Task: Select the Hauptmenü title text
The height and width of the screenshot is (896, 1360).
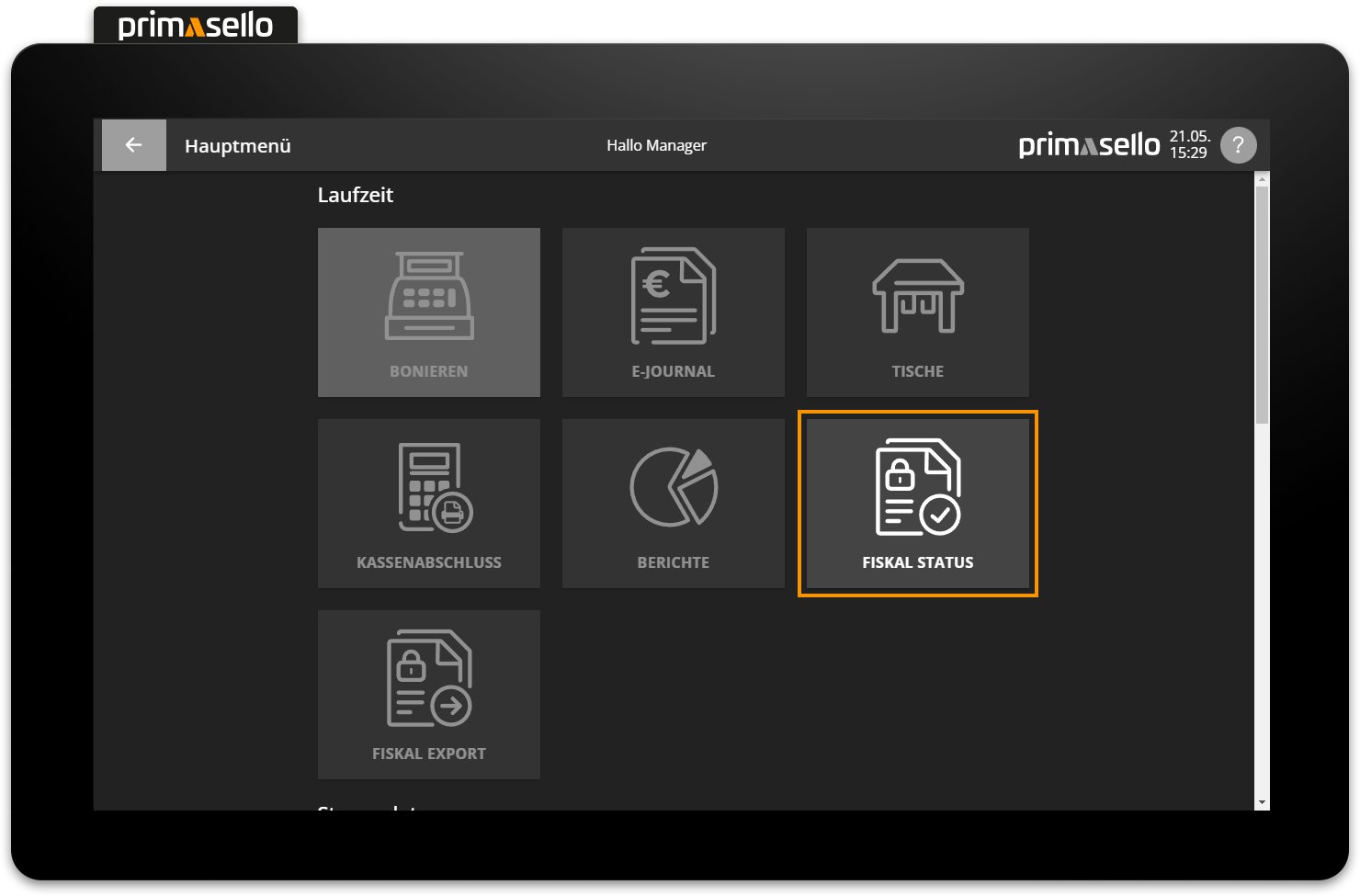Action: coord(237,144)
